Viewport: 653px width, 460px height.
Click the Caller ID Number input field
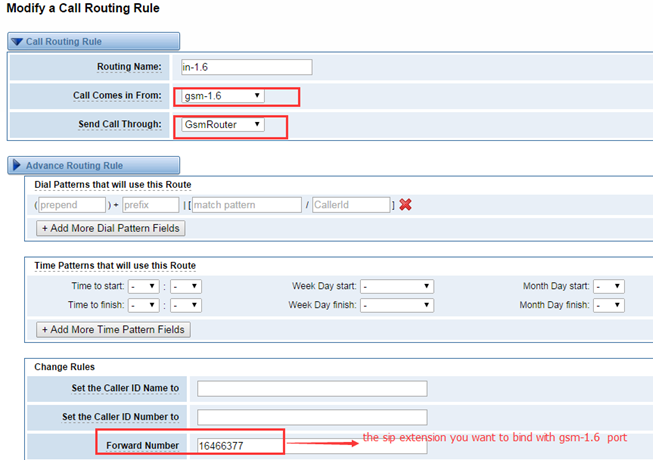[312, 417]
